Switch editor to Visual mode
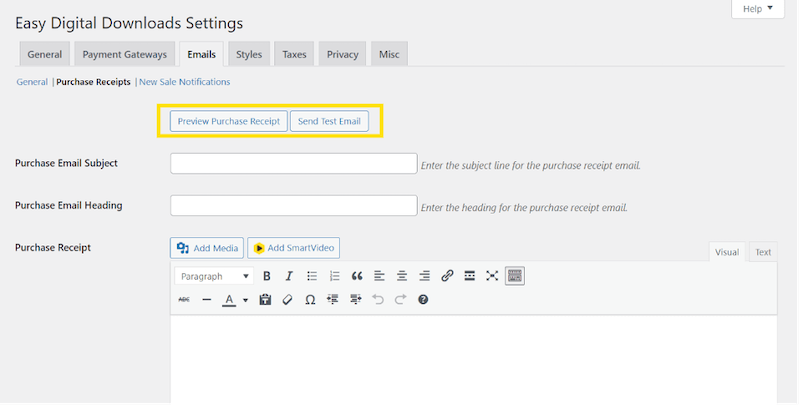 tap(727, 252)
